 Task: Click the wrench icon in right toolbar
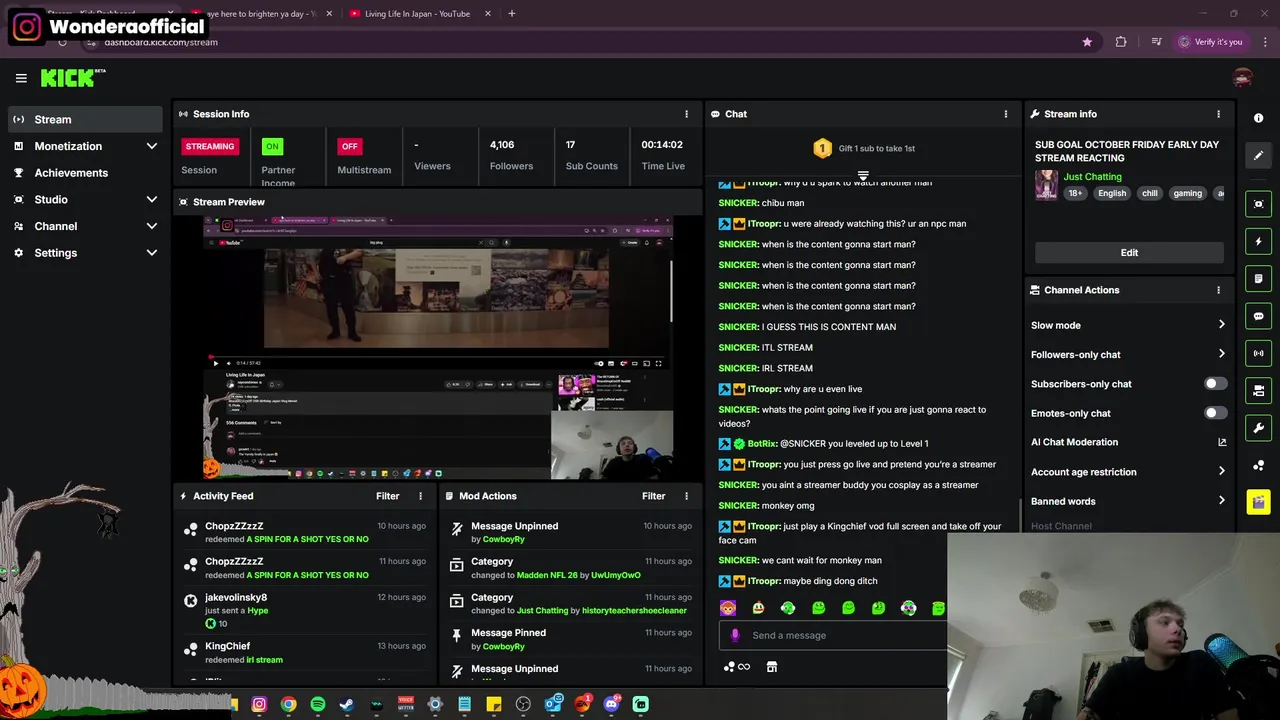pyautogui.click(x=1258, y=428)
